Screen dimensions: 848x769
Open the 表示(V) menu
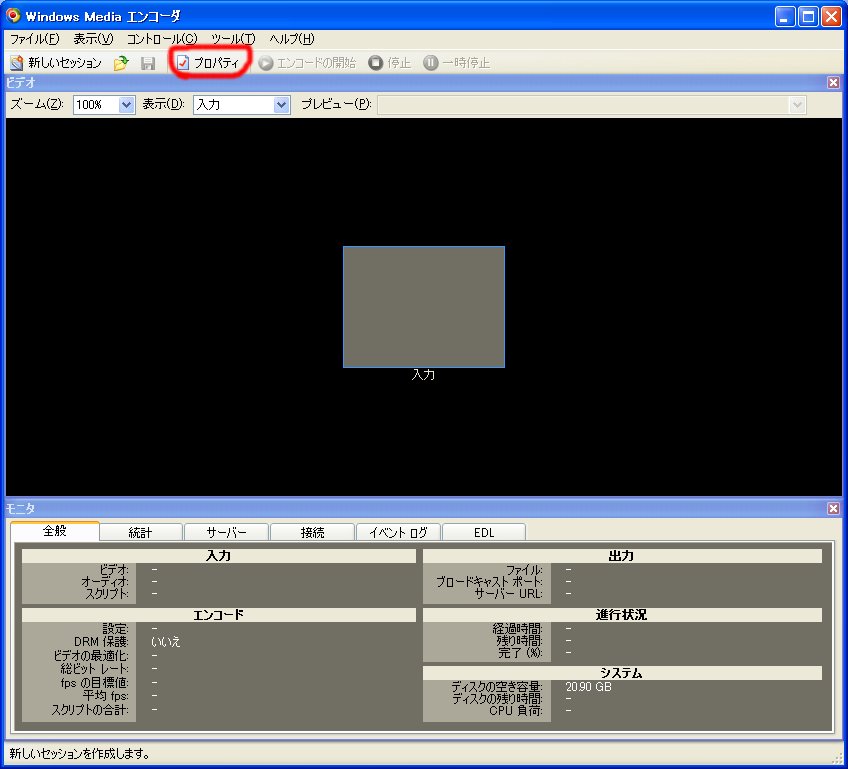click(93, 39)
